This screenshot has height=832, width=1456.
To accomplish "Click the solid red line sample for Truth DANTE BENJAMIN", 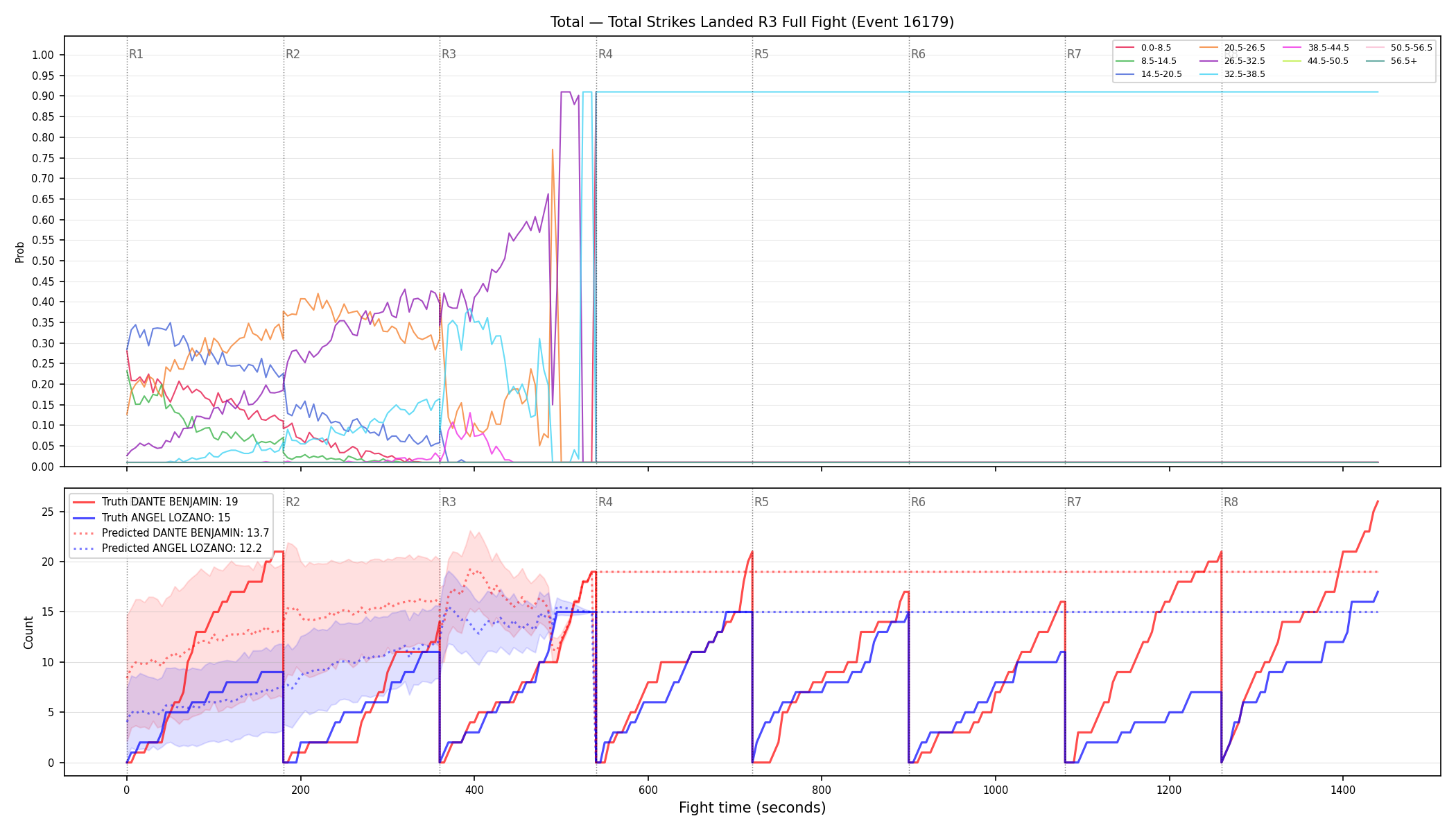I will (x=85, y=502).
